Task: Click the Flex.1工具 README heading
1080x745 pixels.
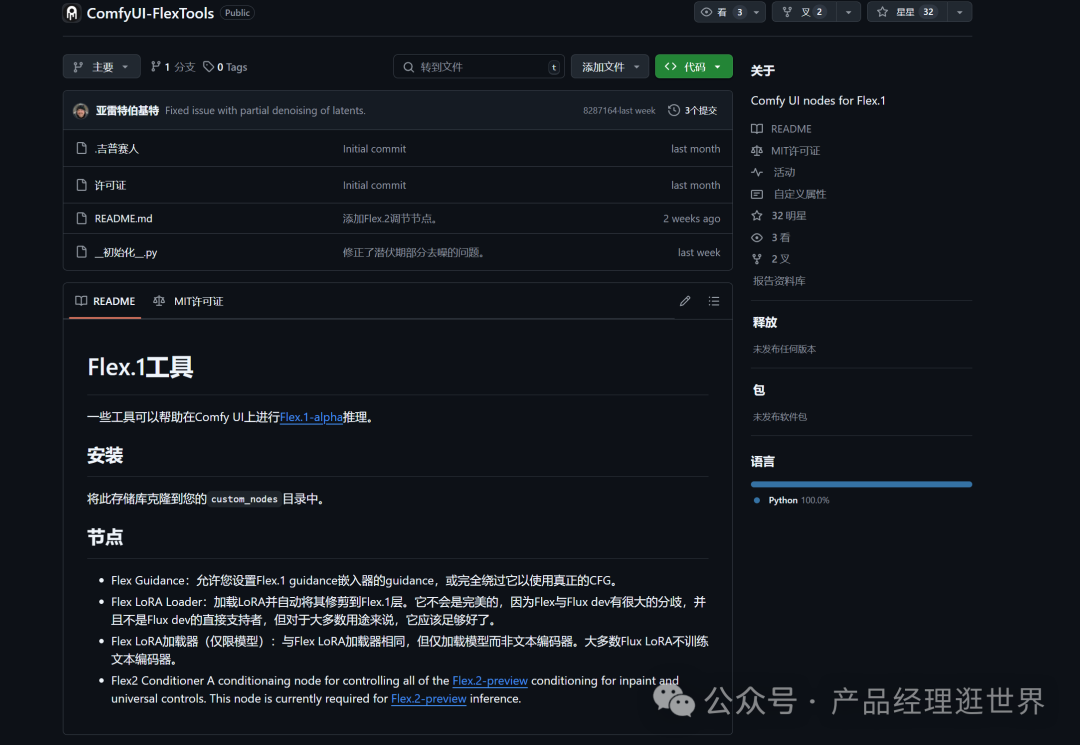Action: [x=140, y=367]
